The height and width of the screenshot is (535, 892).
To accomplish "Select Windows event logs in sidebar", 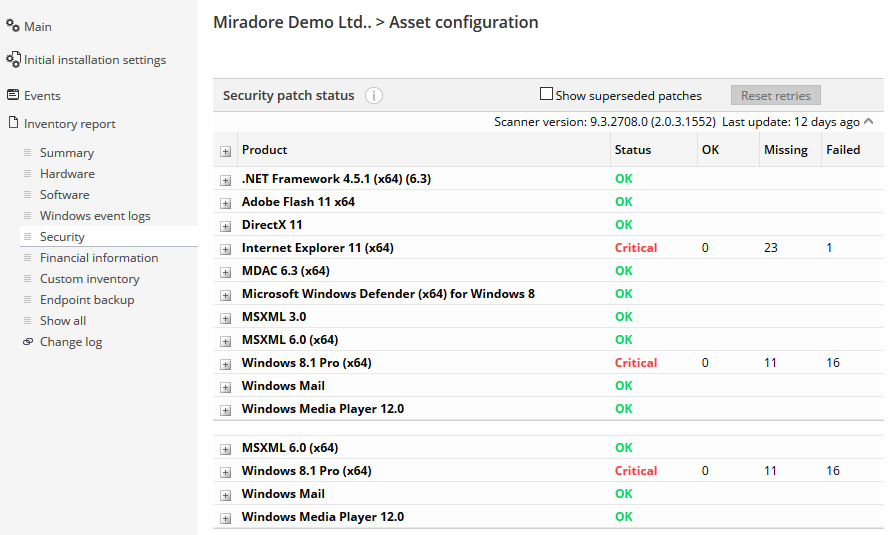I will (95, 216).
